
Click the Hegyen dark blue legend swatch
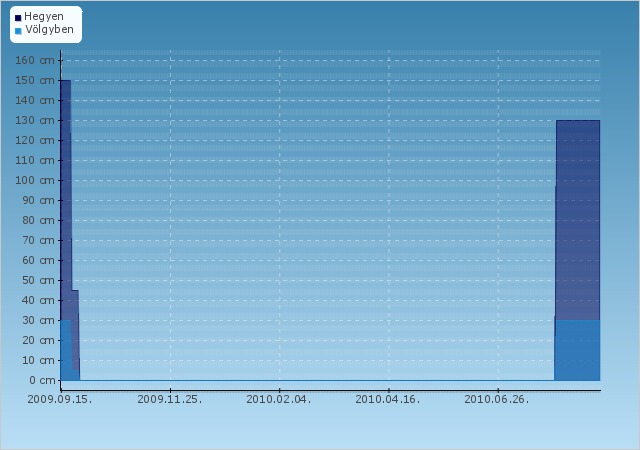[x=18, y=18]
